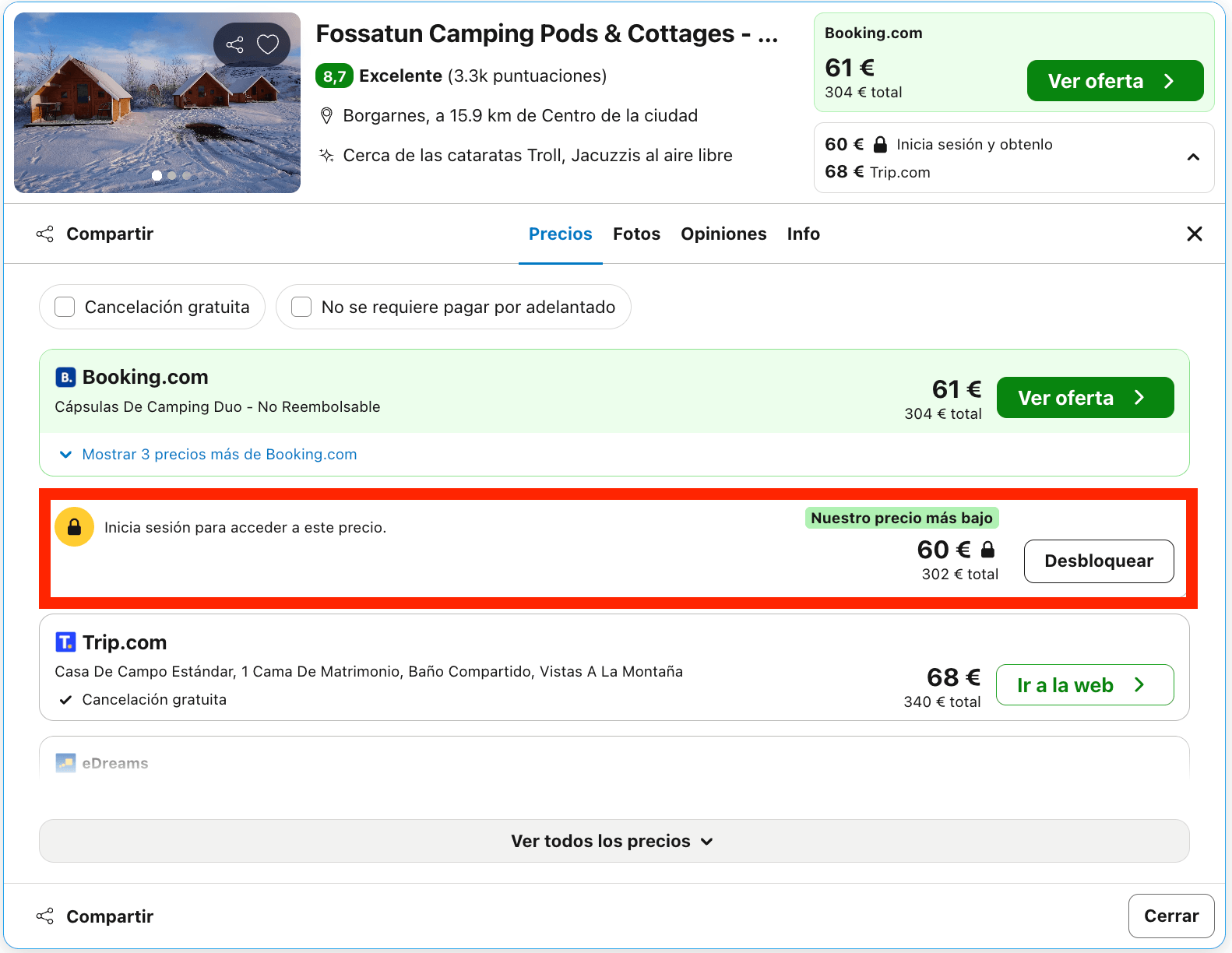This screenshot has height=953, width=1232.
Task: Click Cápsulas De Camping Duo - No Reembolsable
Action: [x=217, y=407]
